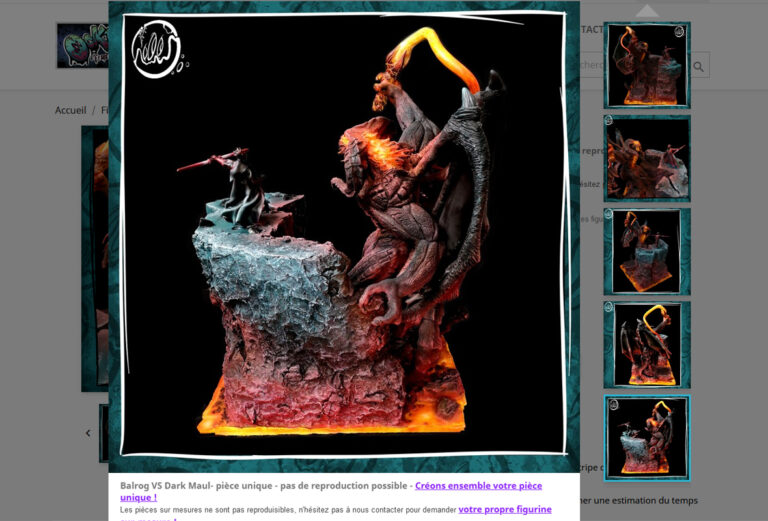Select the third thumbnail showing the top-down view
Screen dimensions: 768x521
tap(647, 251)
